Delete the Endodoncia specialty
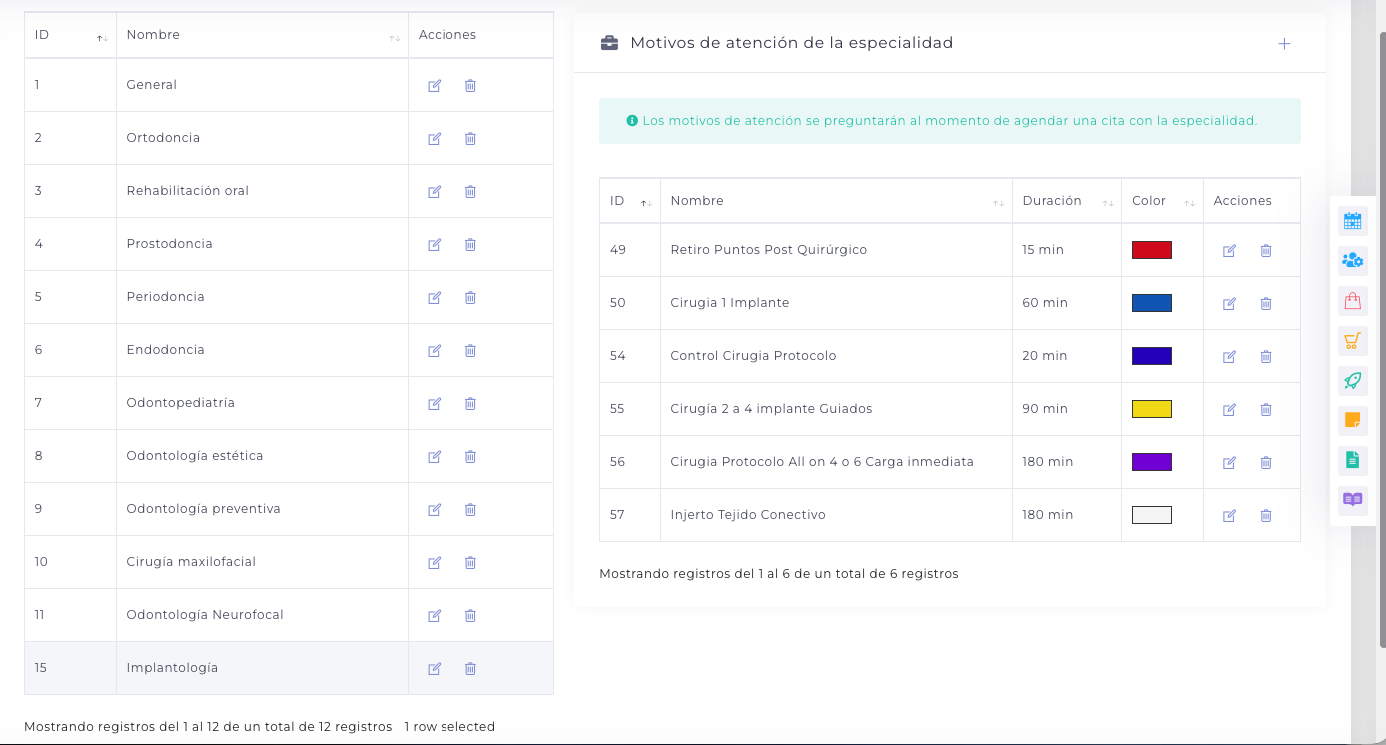 (470, 351)
